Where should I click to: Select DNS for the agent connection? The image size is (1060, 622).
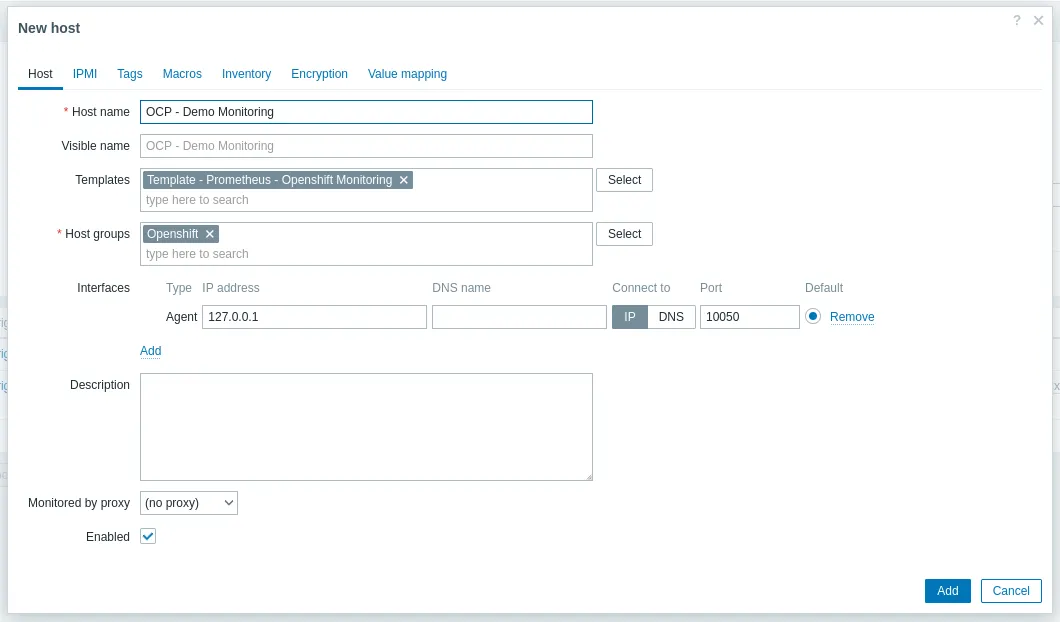coord(671,316)
